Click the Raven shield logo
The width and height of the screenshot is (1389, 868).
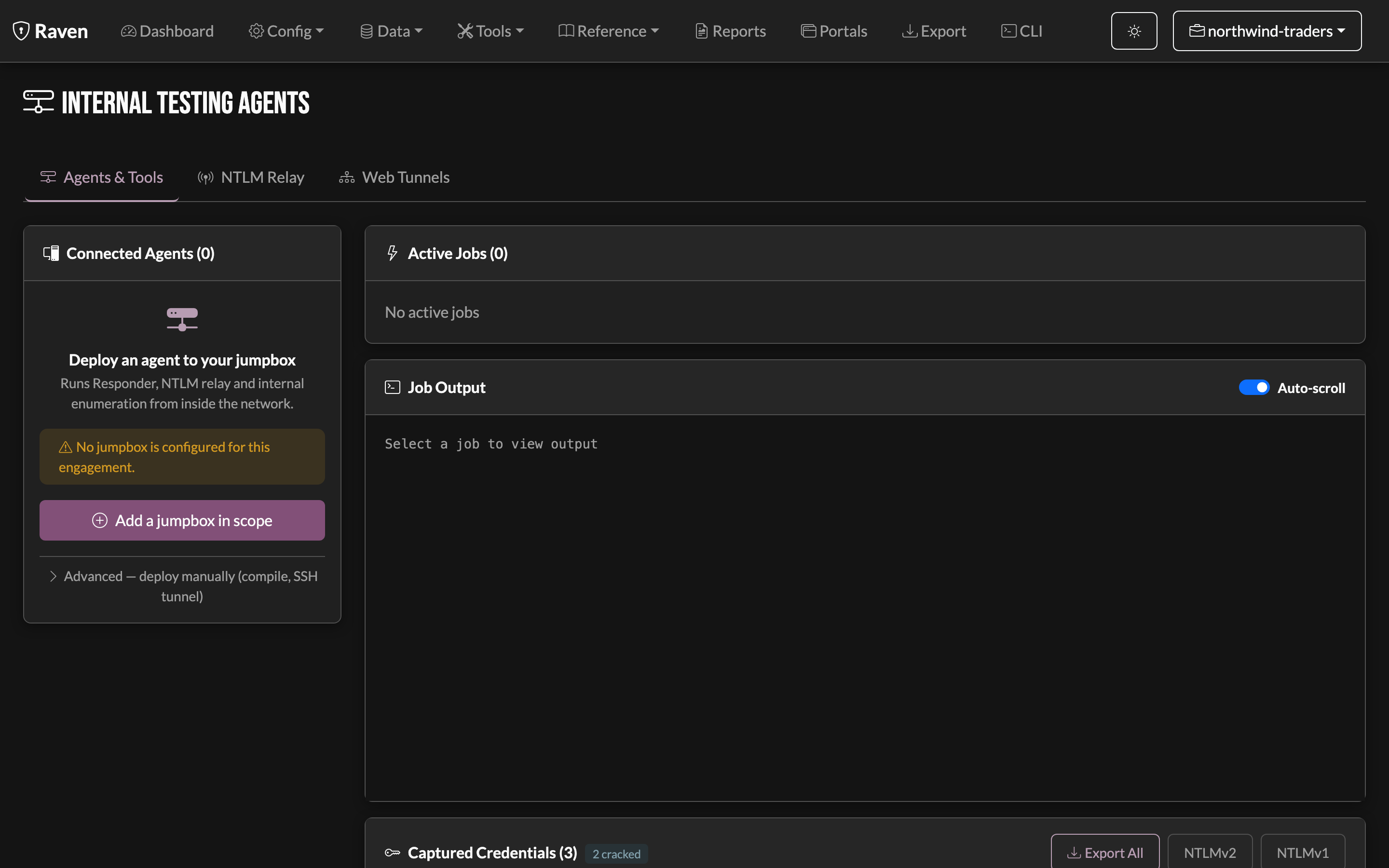coord(21,31)
